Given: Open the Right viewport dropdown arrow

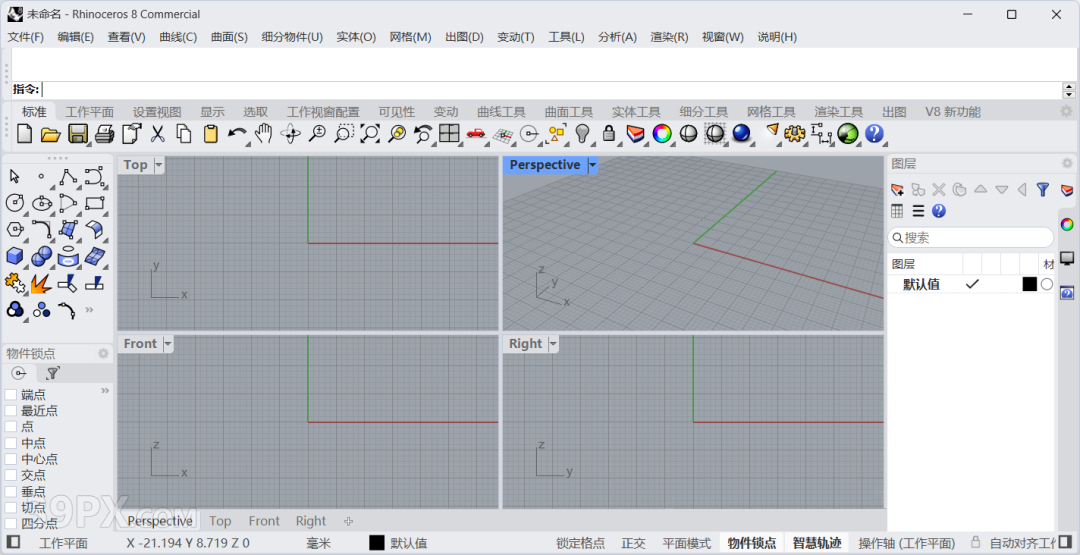Looking at the screenshot, I should 553,344.
